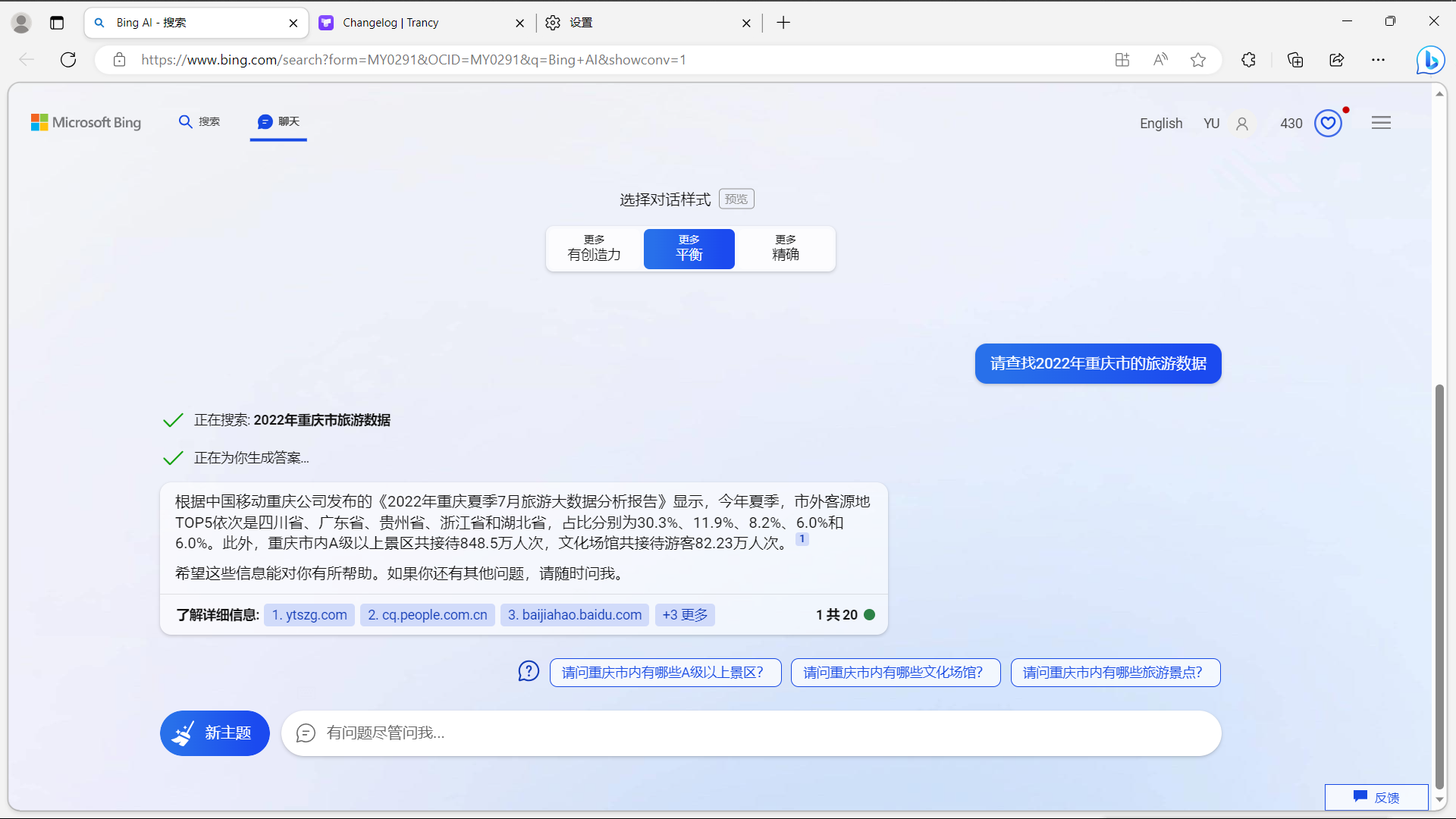The height and width of the screenshot is (819, 1456).
Task: Select 精确 conversation style
Action: 786,248
